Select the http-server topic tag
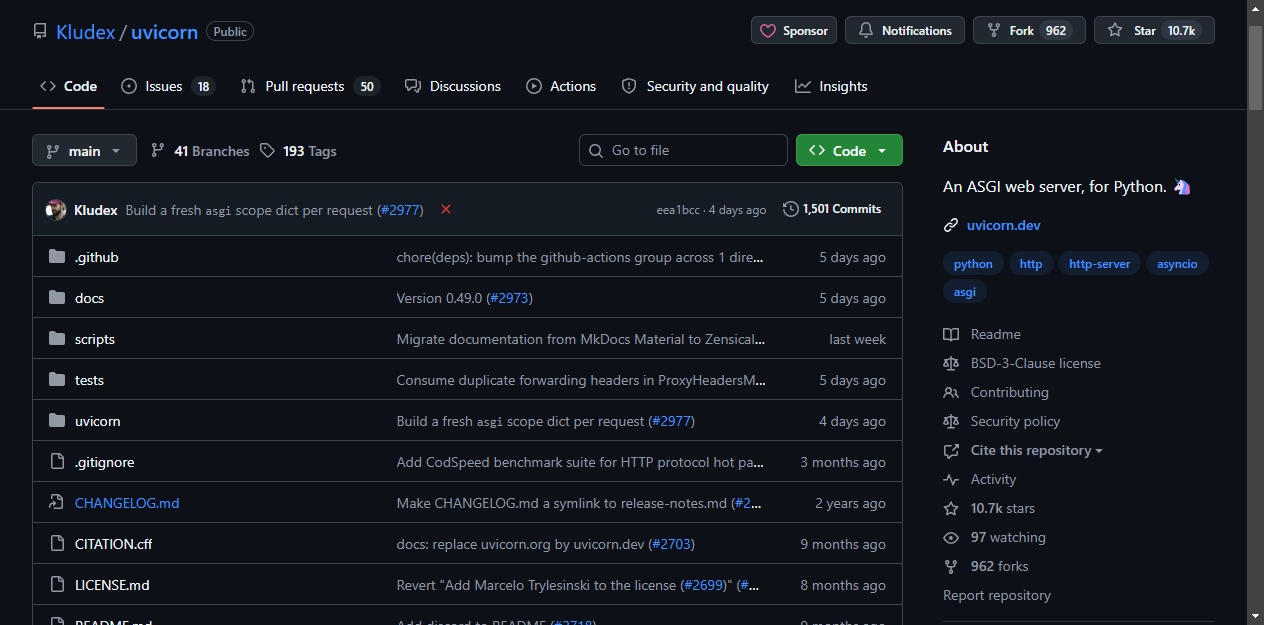This screenshot has width=1264, height=625. tap(1100, 264)
